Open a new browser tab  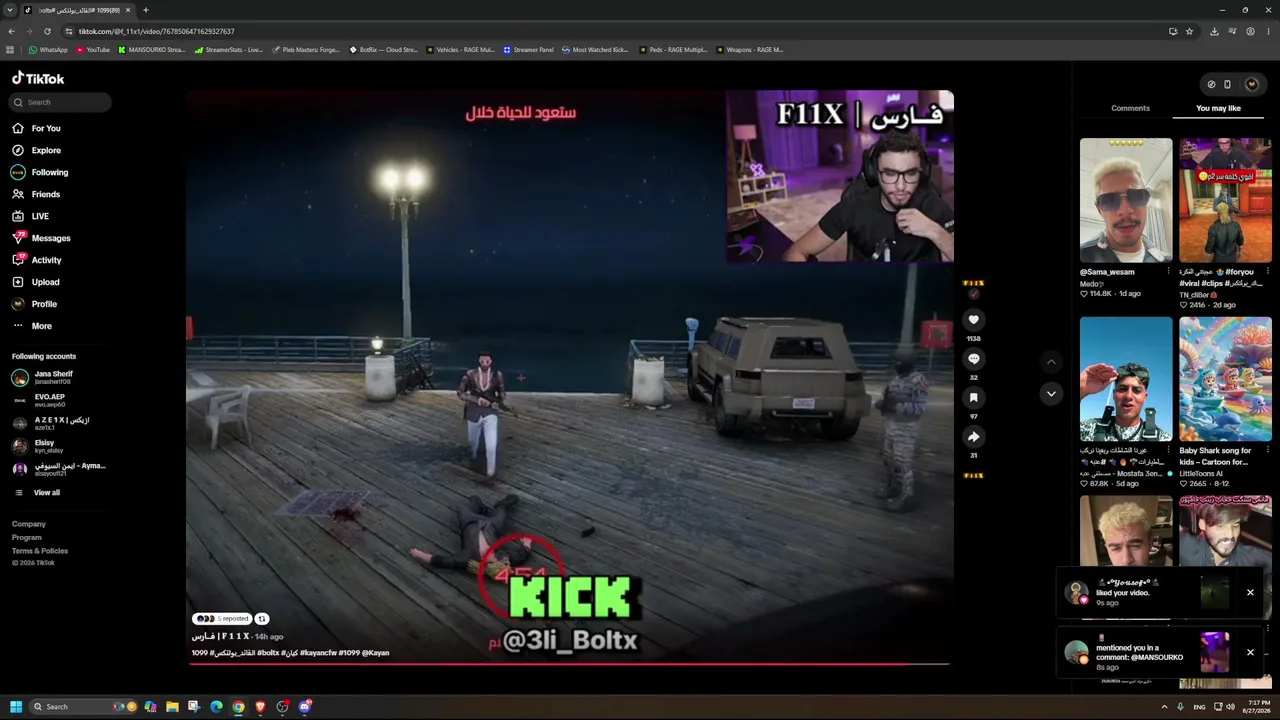(145, 10)
